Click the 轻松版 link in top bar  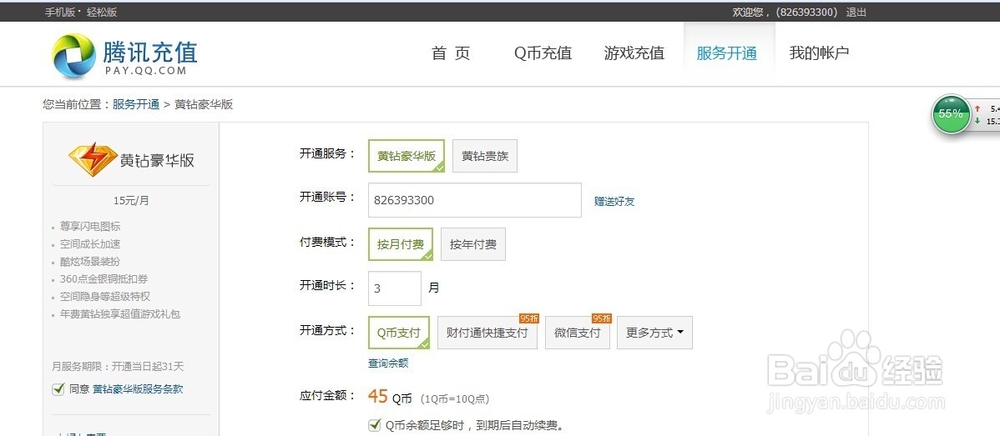click(x=102, y=12)
